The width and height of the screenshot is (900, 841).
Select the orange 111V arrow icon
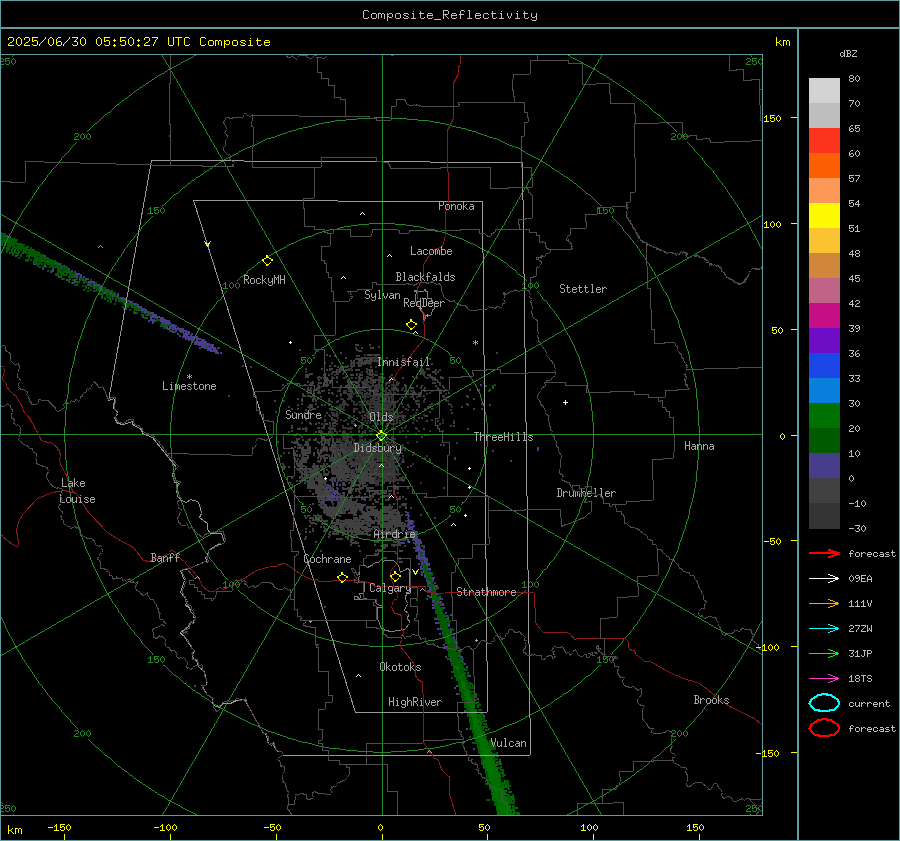(x=824, y=603)
